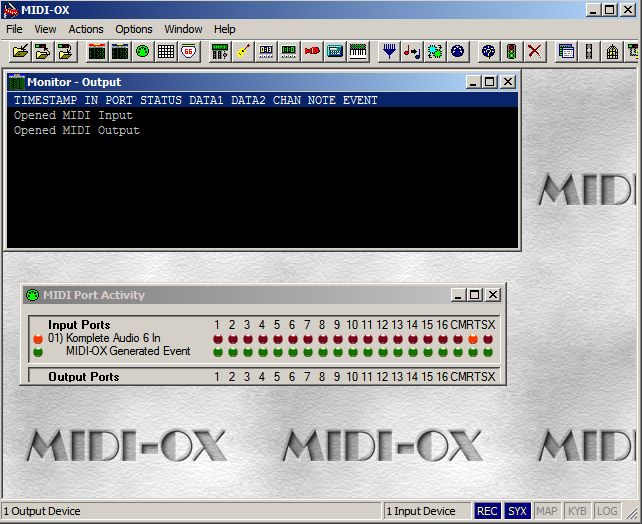Click the green digital counter display icon
The image size is (642, 524).
tap(289, 52)
